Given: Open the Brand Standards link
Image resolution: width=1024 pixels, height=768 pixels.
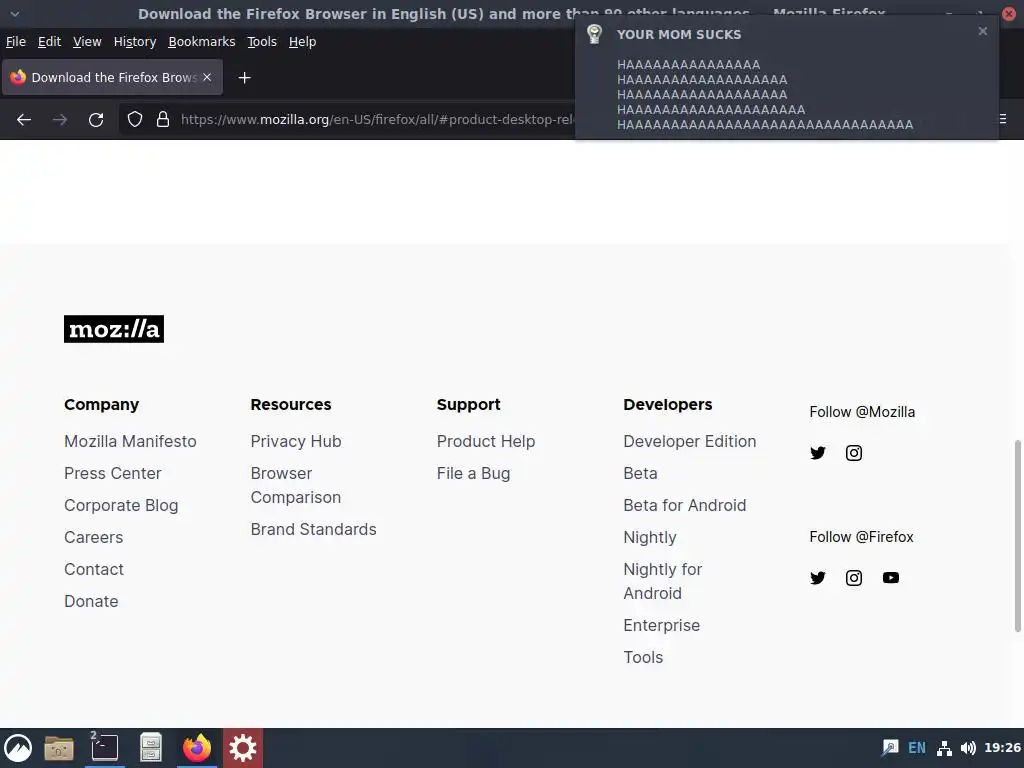Looking at the screenshot, I should (x=313, y=529).
